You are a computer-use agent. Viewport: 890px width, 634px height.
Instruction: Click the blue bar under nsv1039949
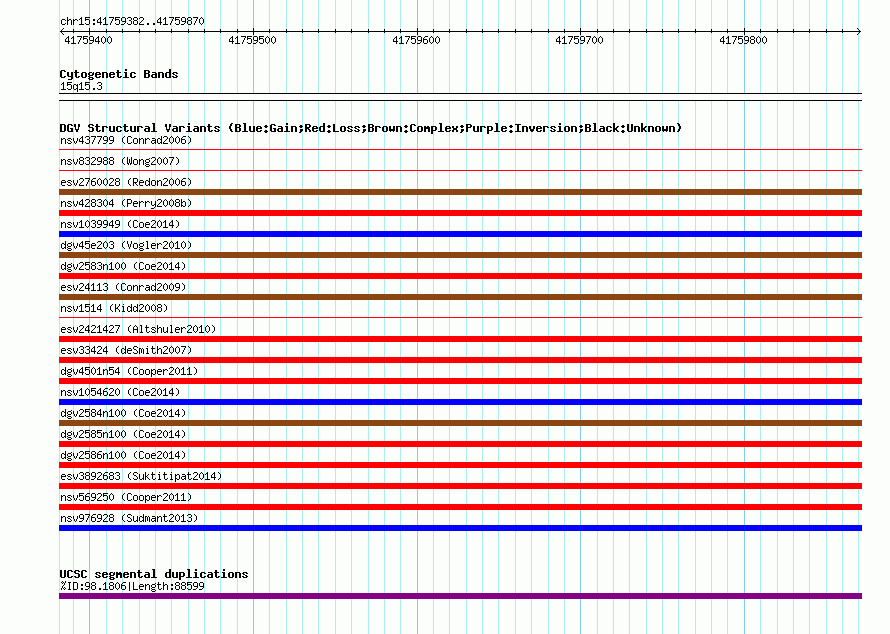pyautogui.click(x=460, y=234)
